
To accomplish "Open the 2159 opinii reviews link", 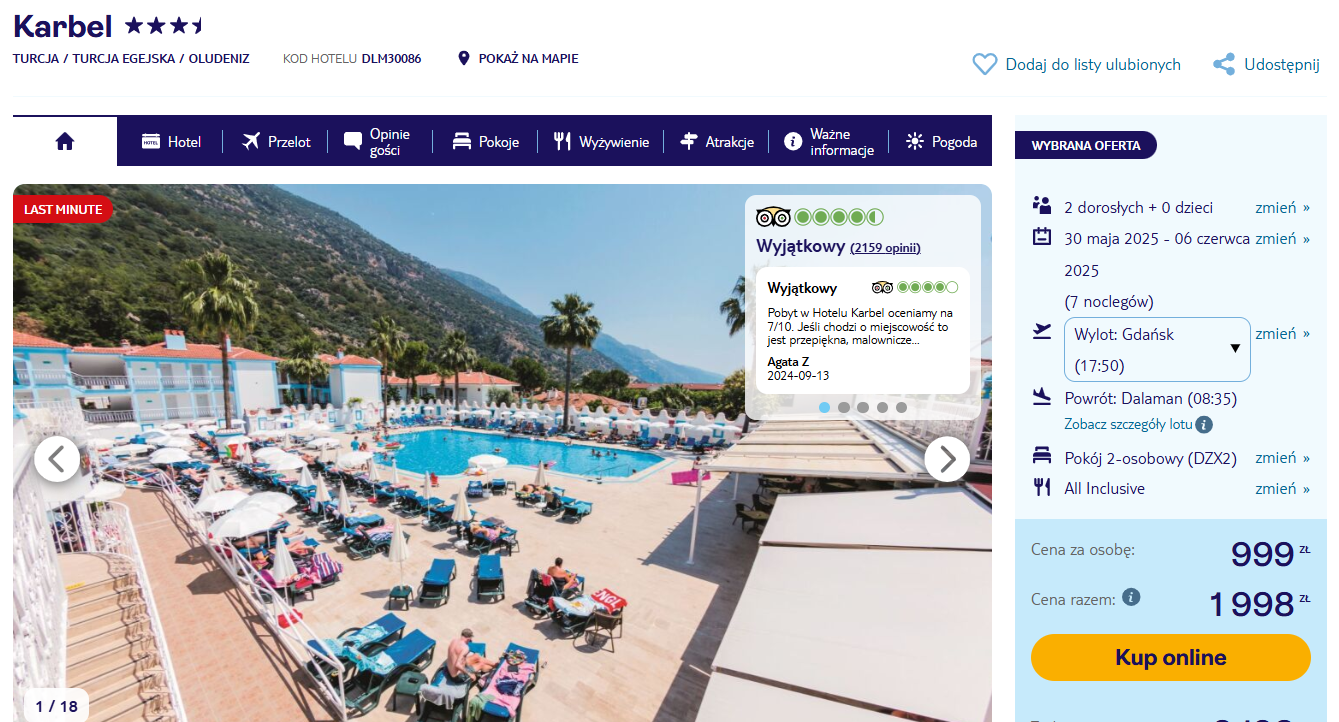I will (885, 248).
